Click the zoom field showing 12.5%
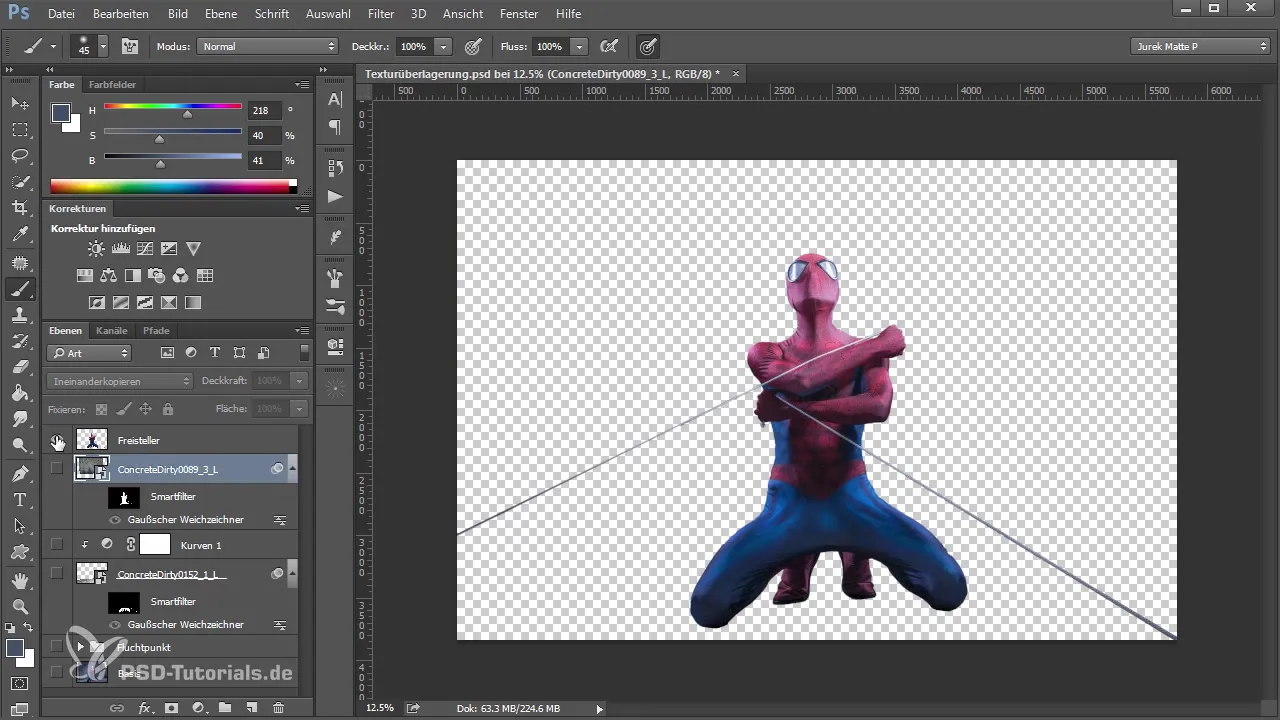Screen dimensions: 1280x720 coord(380,708)
